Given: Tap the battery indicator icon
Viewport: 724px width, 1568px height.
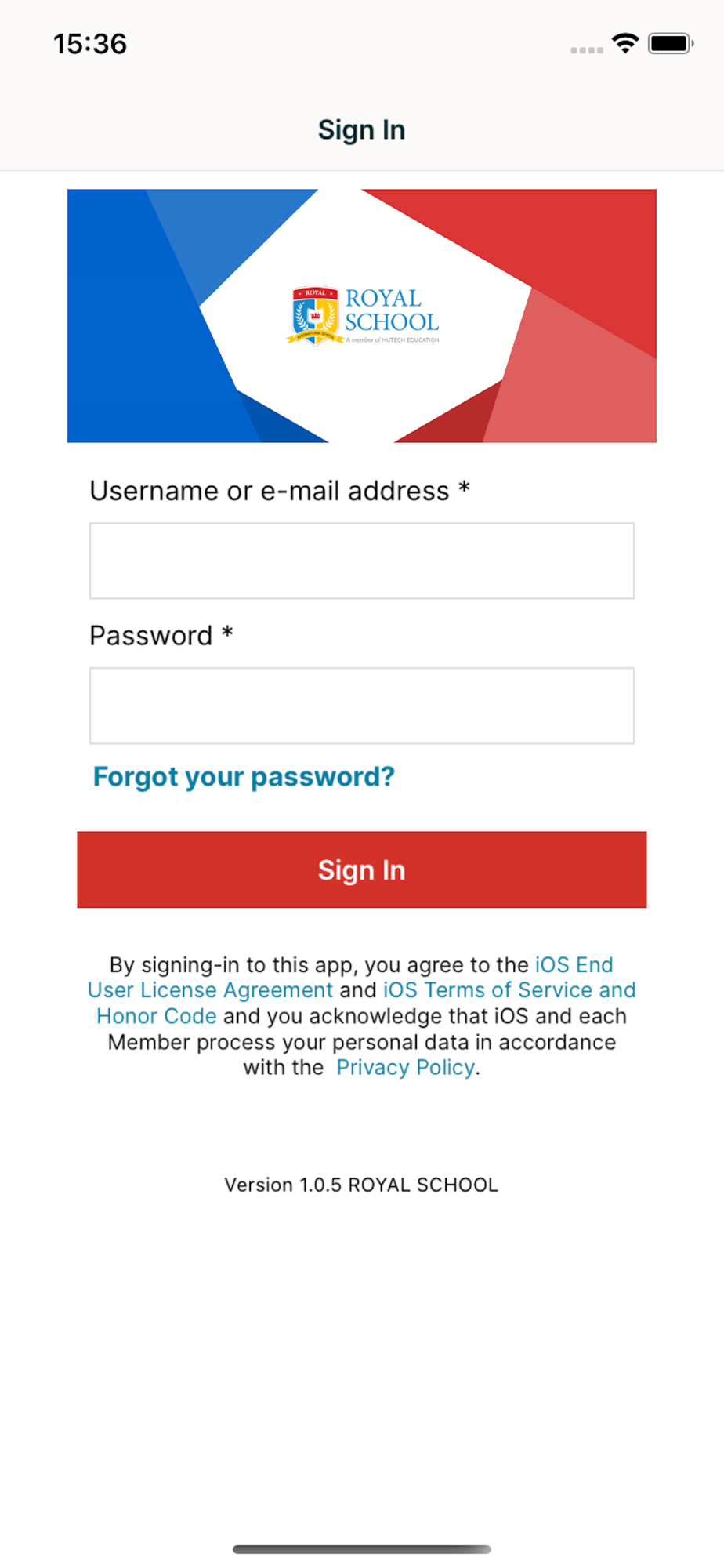Looking at the screenshot, I should pyautogui.click(x=671, y=44).
